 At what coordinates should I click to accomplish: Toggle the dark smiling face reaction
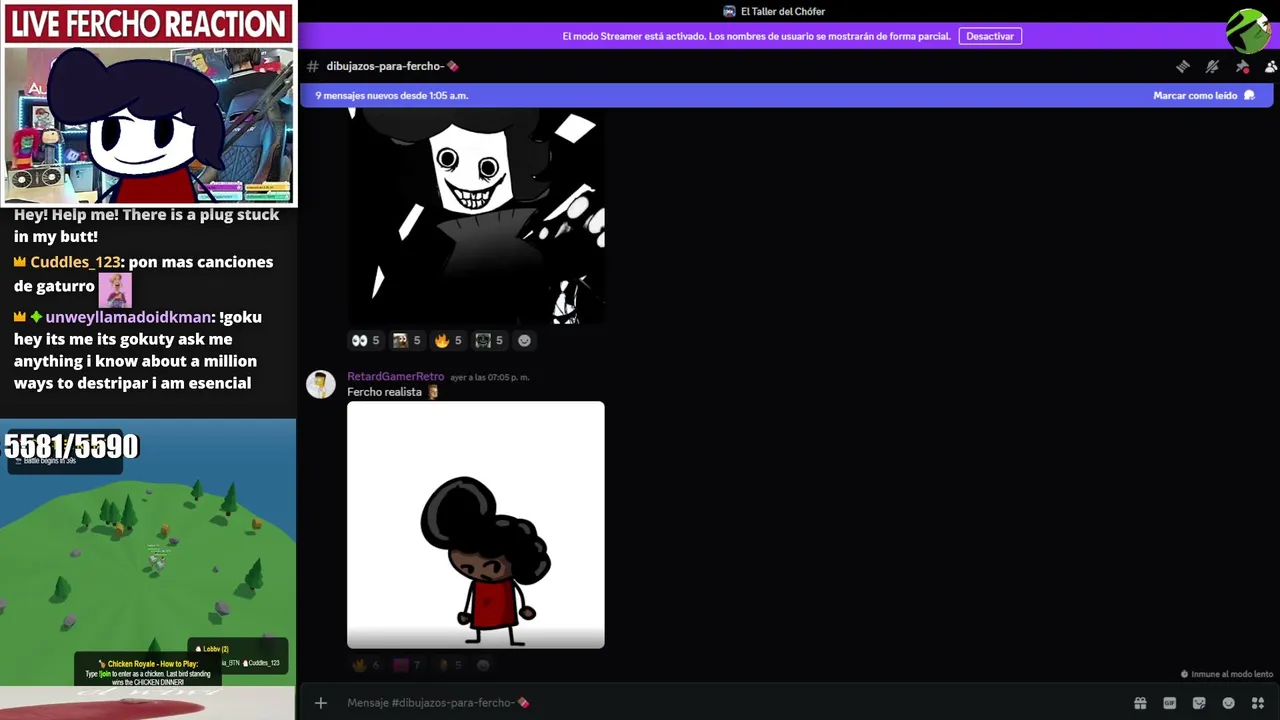(488, 341)
